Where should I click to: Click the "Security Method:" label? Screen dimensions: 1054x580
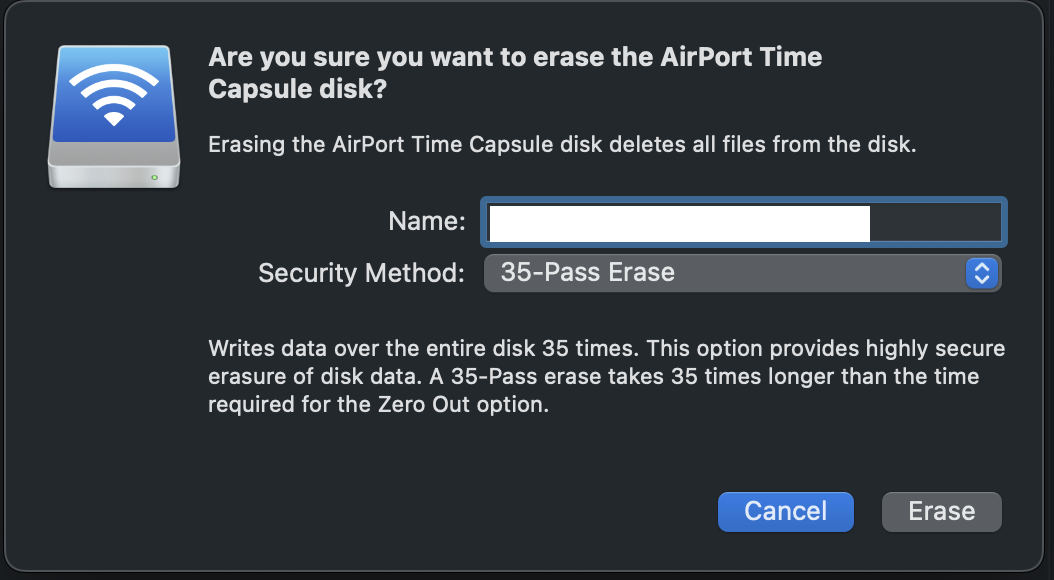361,272
